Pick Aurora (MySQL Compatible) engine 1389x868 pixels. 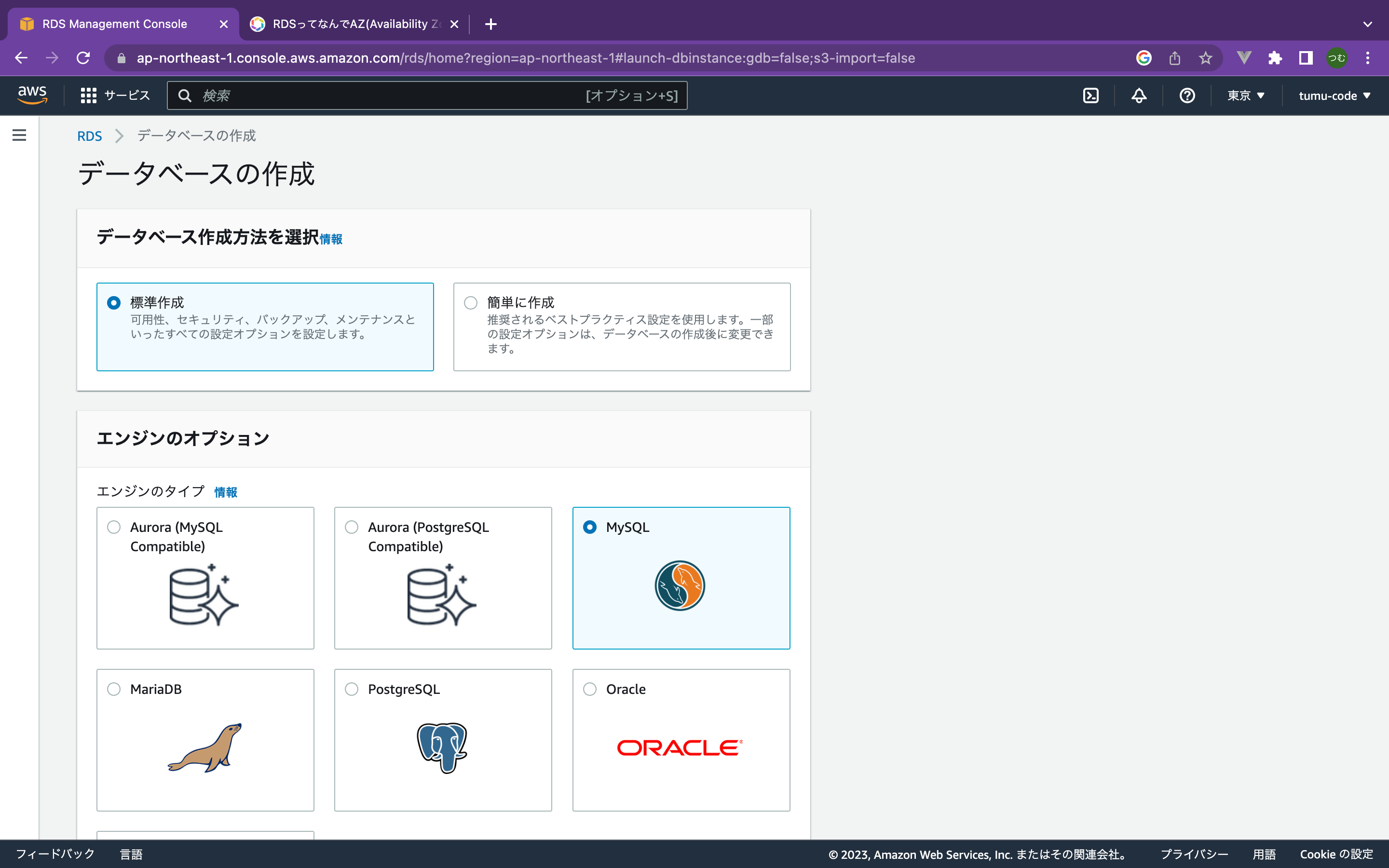114,527
